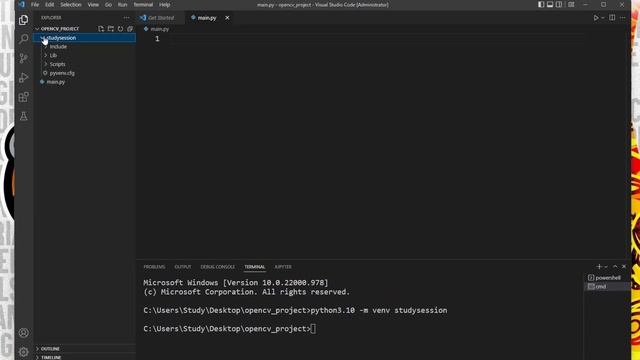Click New Folder icon in explorer header
Screen dimensions: 640x360
(111, 29)
